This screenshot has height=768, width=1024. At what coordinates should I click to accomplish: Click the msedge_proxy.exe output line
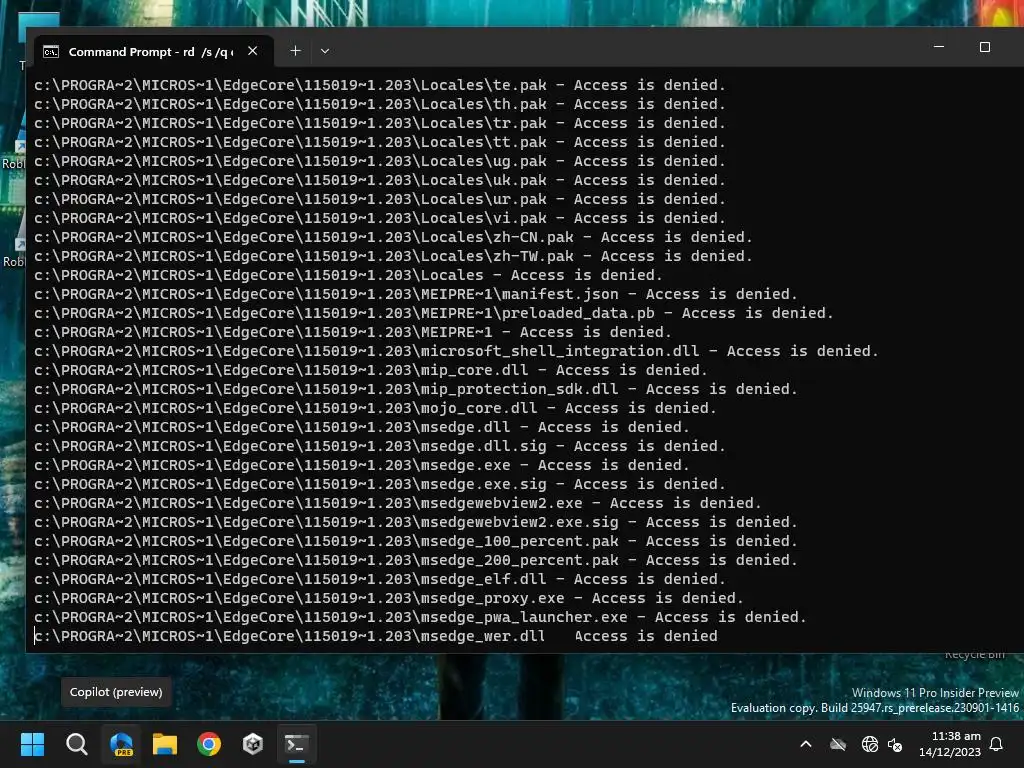point(389,598)
